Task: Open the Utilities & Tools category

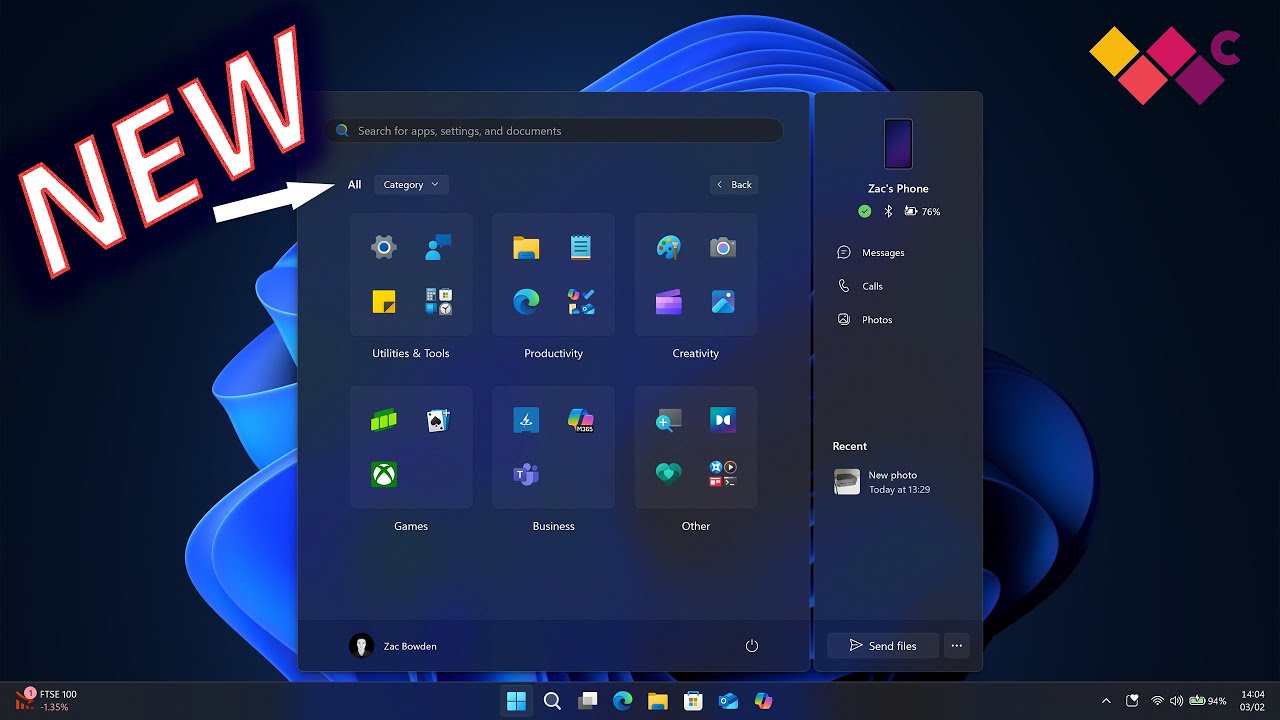Action: pos(410,275)
